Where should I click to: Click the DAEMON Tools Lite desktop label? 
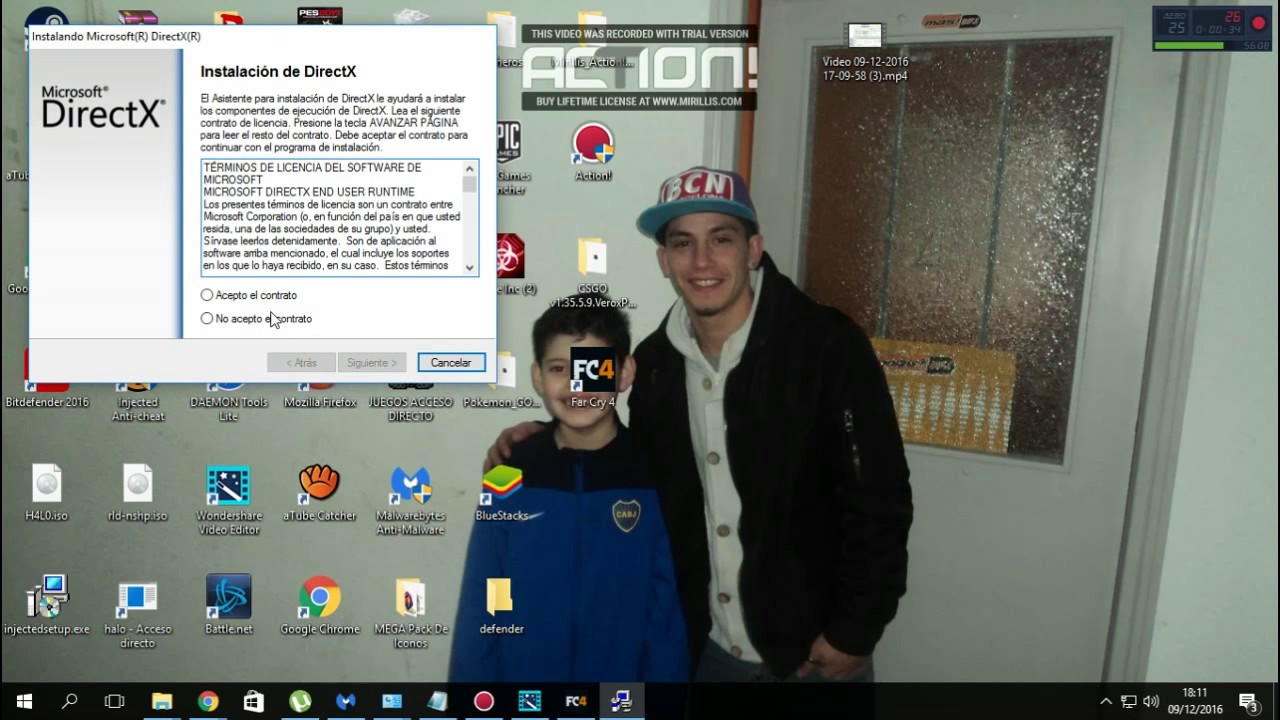(x=228, y=409)
